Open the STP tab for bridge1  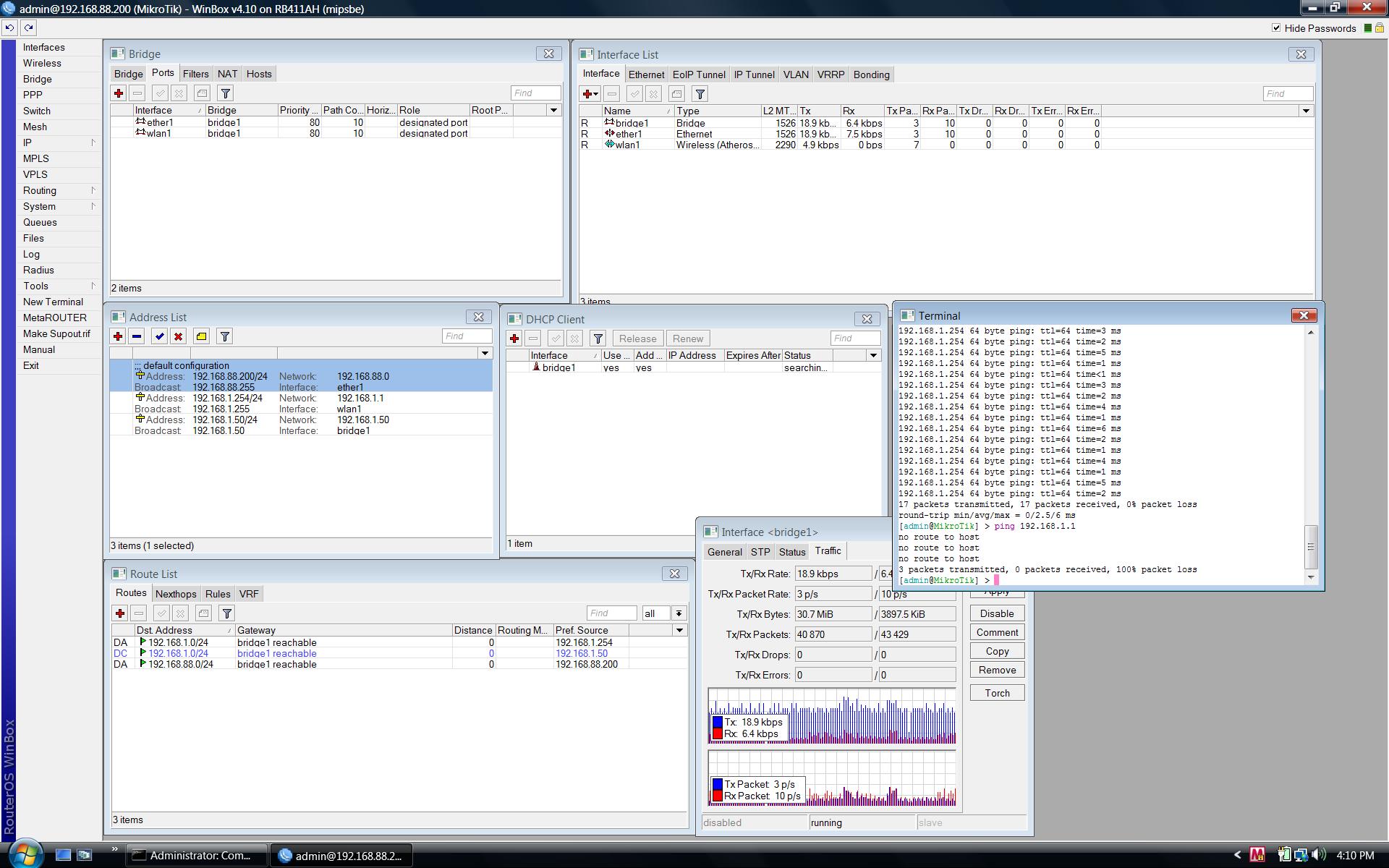tap(760, 551)
